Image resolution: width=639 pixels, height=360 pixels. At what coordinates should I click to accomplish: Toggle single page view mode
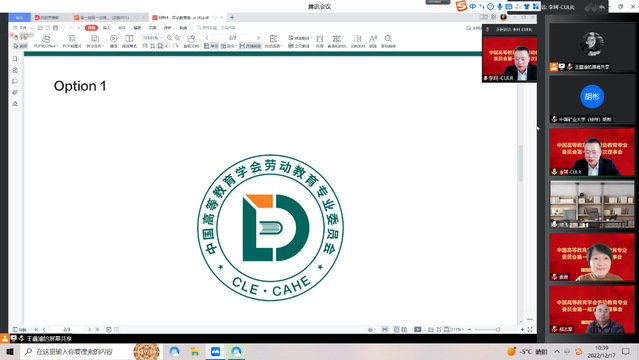click(x=211, y=46)
